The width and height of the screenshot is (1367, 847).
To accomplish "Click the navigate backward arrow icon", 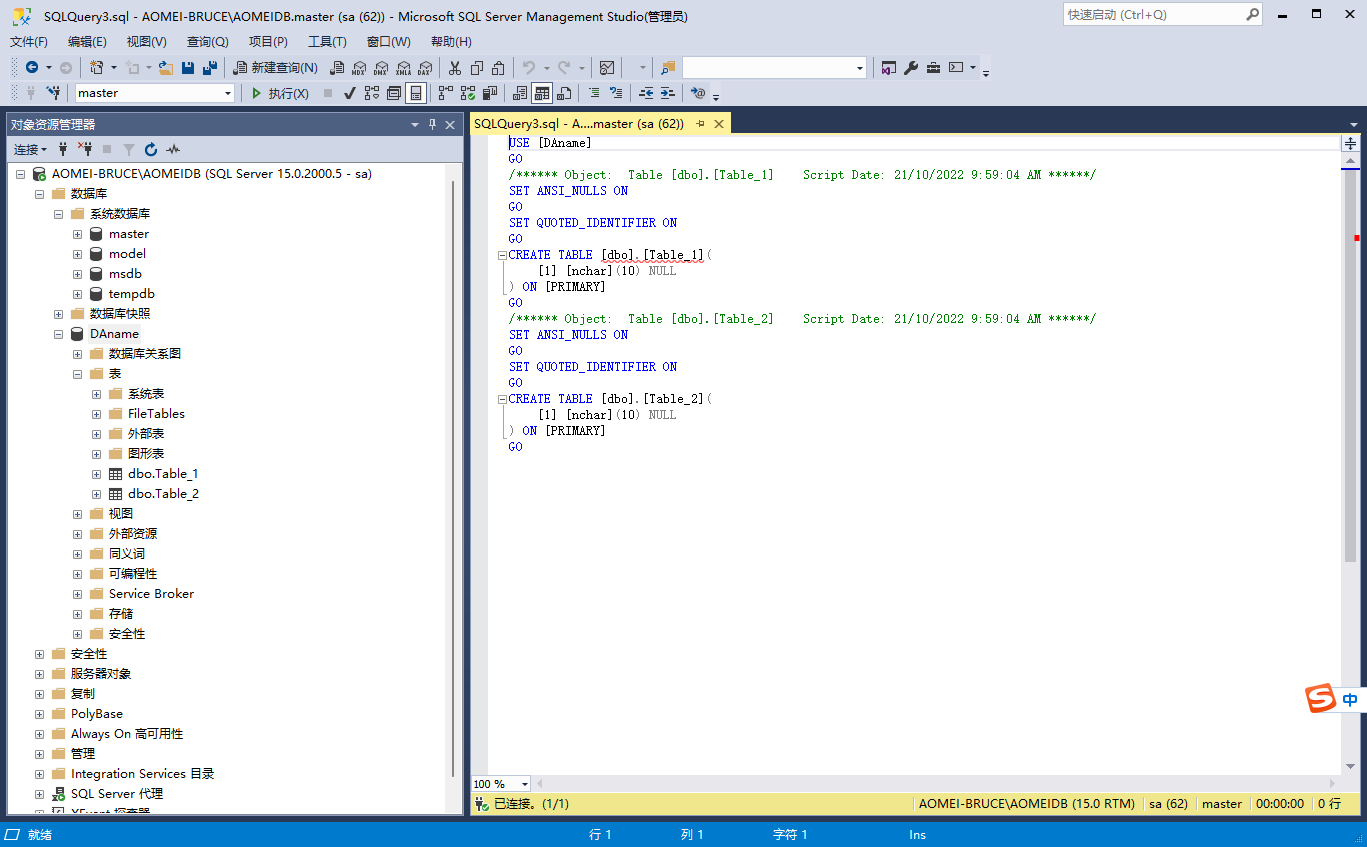I will [x=32, y=67].
